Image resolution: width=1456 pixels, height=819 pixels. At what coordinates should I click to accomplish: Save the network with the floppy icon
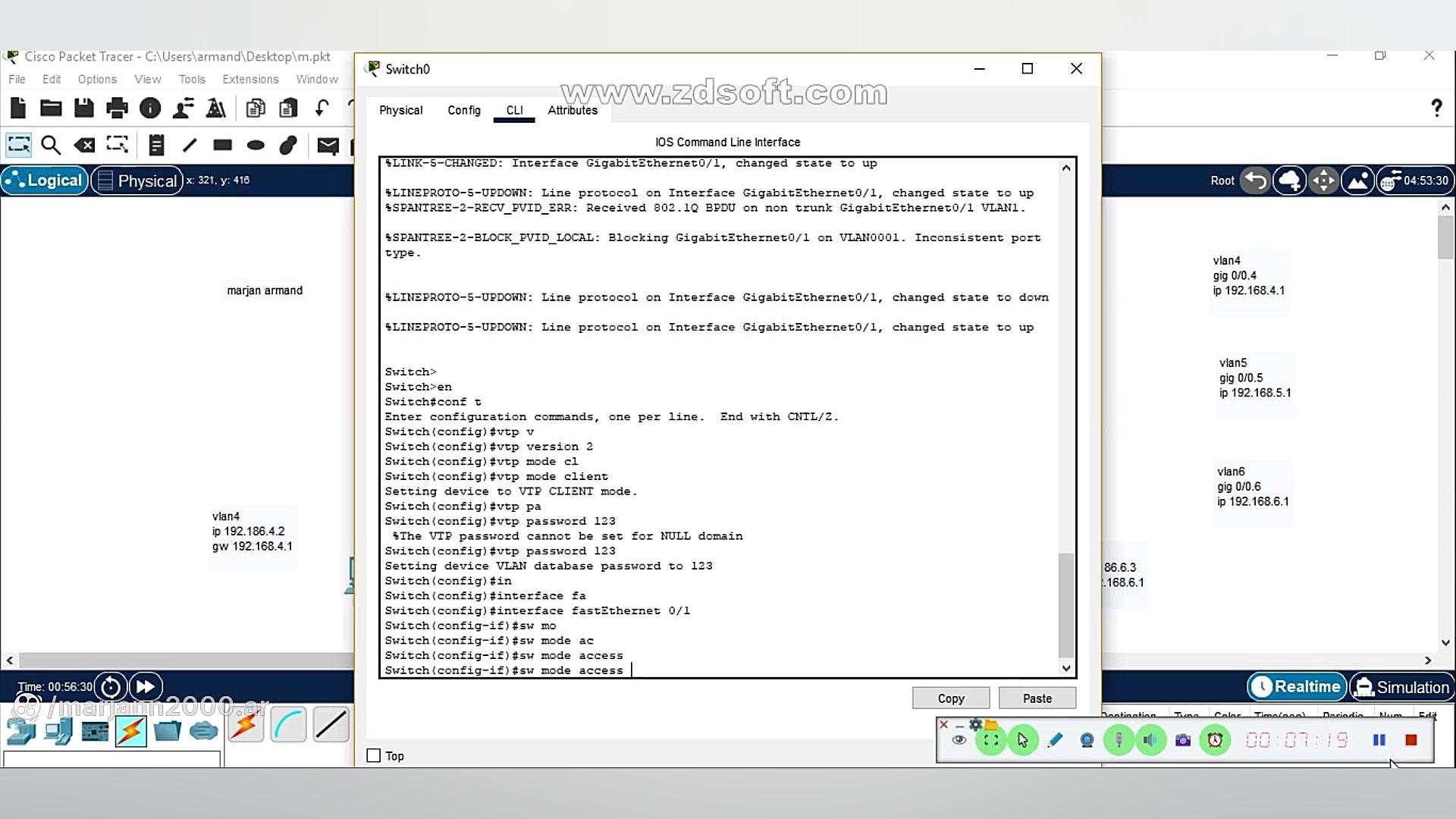pos(84,108)
